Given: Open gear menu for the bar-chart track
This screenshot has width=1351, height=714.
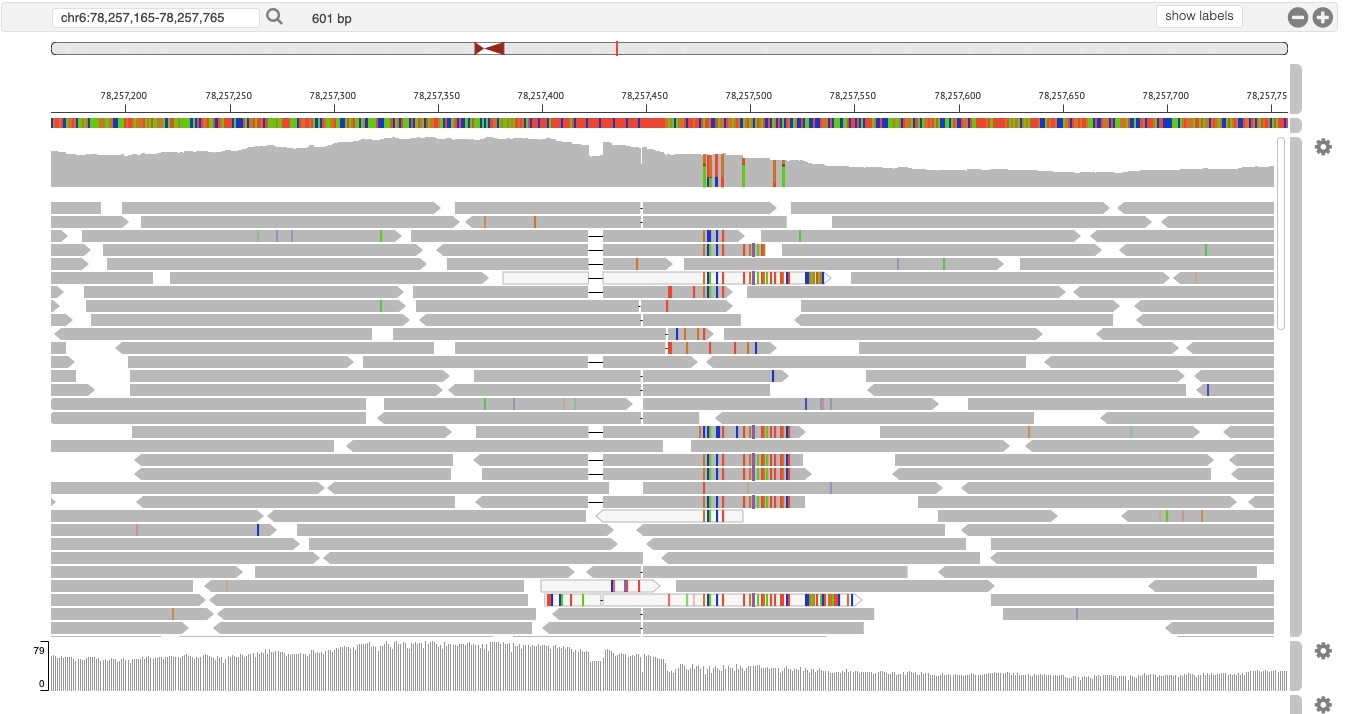Looking at the screenshot, I should coord(1323,651).
